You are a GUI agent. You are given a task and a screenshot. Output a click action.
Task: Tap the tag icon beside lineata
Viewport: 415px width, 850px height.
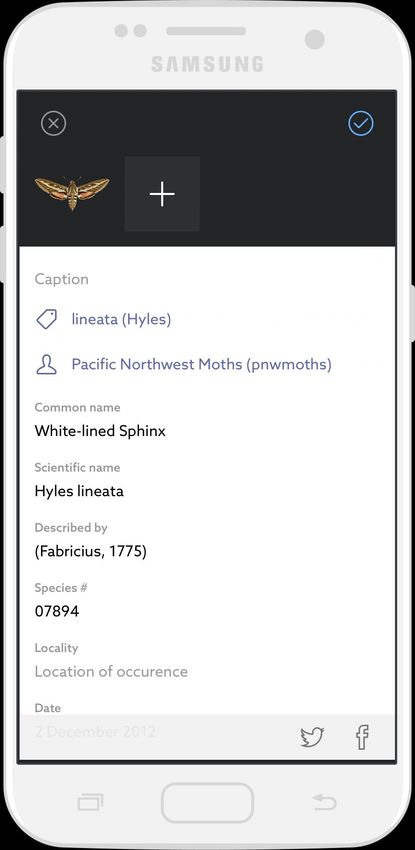[47, 320]
